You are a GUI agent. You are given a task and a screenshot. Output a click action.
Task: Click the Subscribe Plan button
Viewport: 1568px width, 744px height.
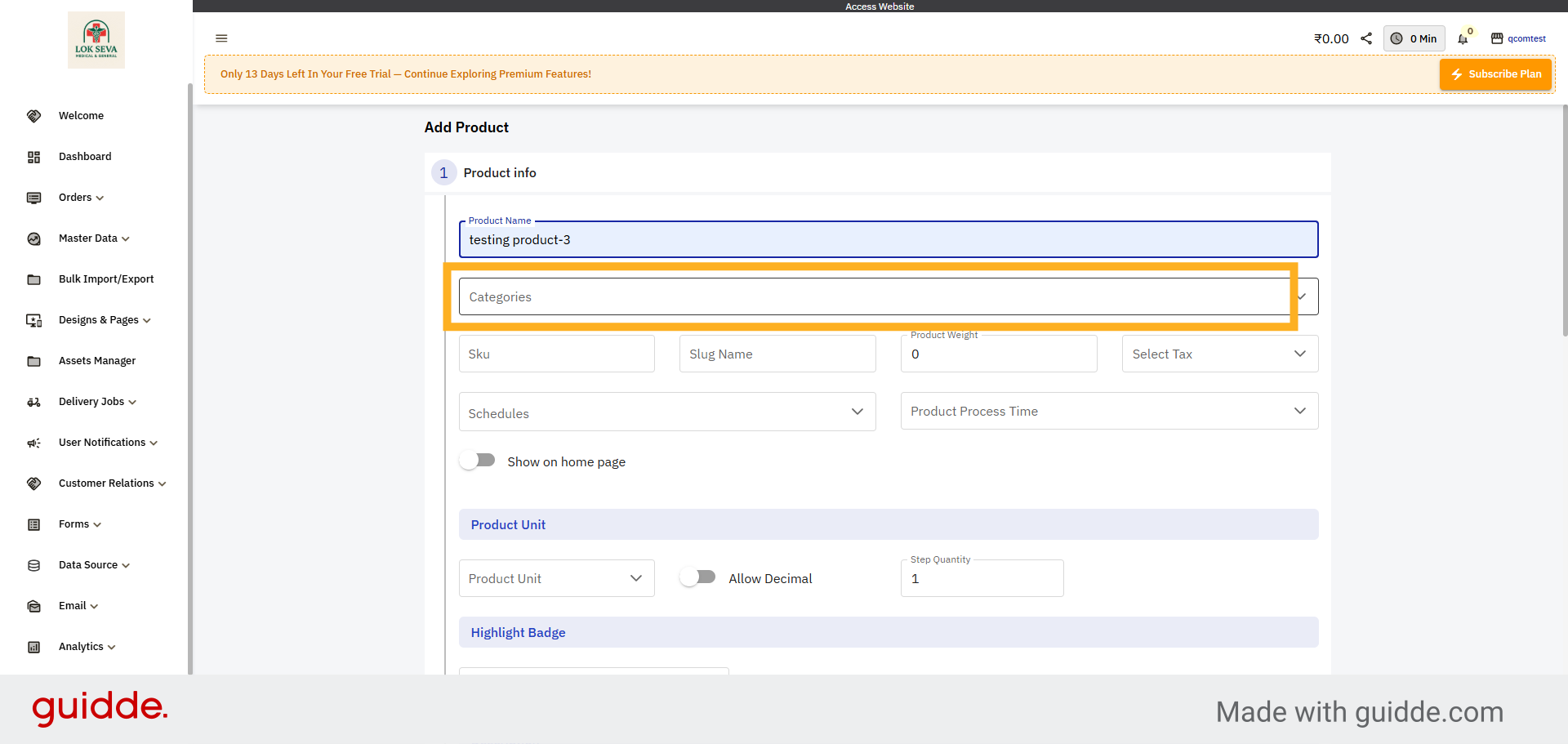coord(1495,74)
